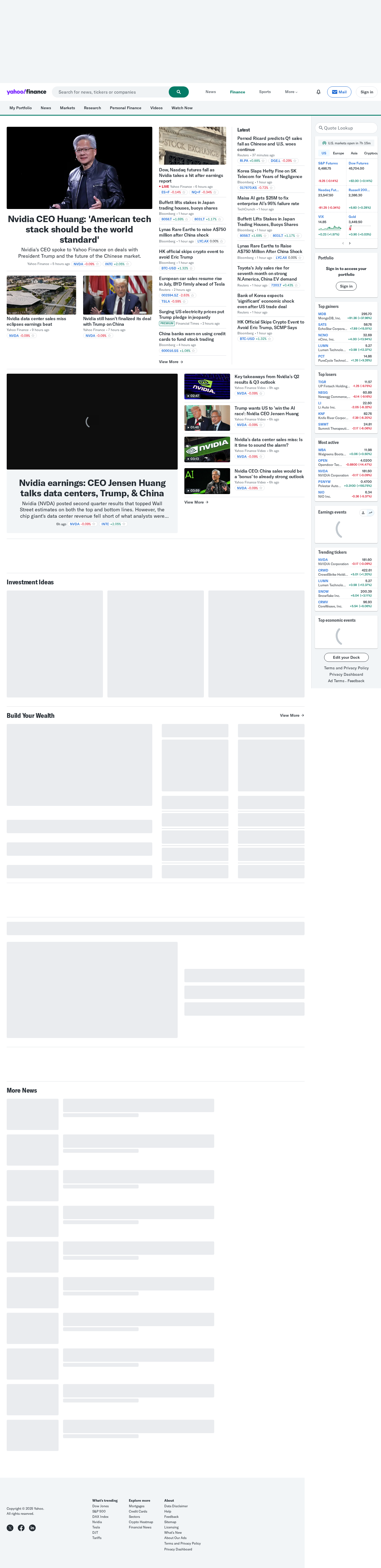Open the notifications bell
Screen dimensions: 381x1568
pyautogui.click(x=318, y=92)
